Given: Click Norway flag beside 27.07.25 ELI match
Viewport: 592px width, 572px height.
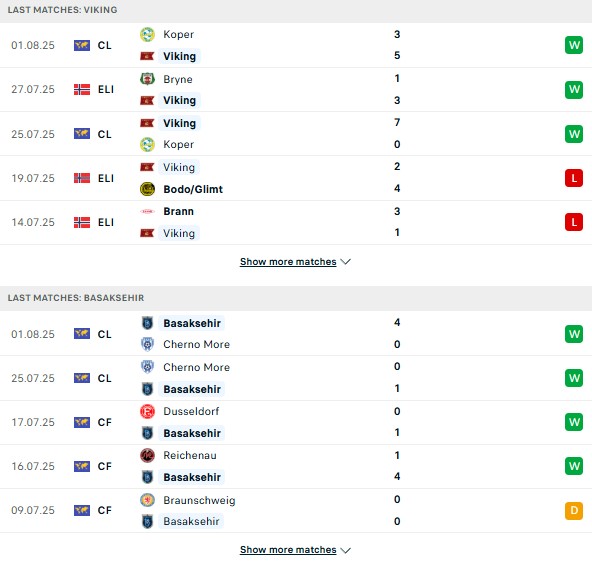Looking at the screenshot, I should [82, 89].
